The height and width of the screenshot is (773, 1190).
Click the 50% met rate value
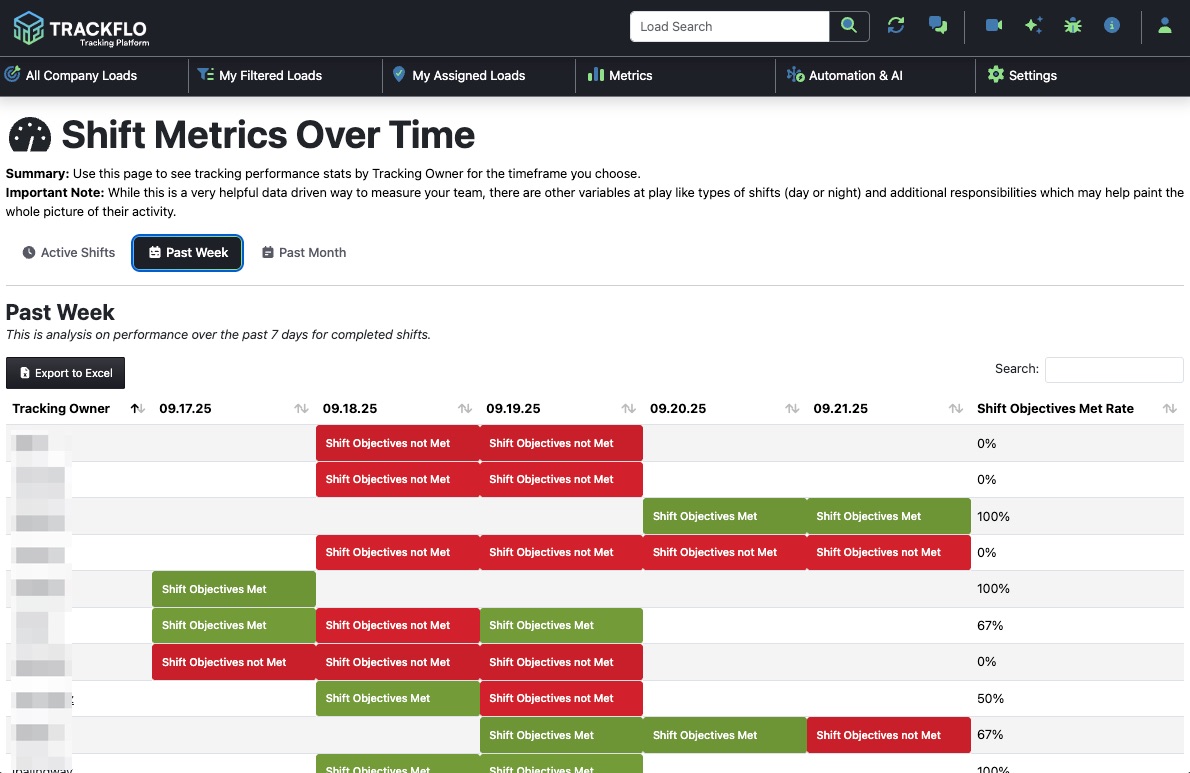[x=990, y=699]
